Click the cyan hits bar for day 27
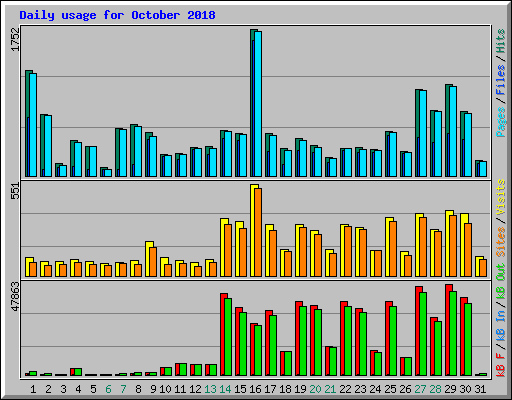Viewport: 512px width, 400px height. point(423,133)
